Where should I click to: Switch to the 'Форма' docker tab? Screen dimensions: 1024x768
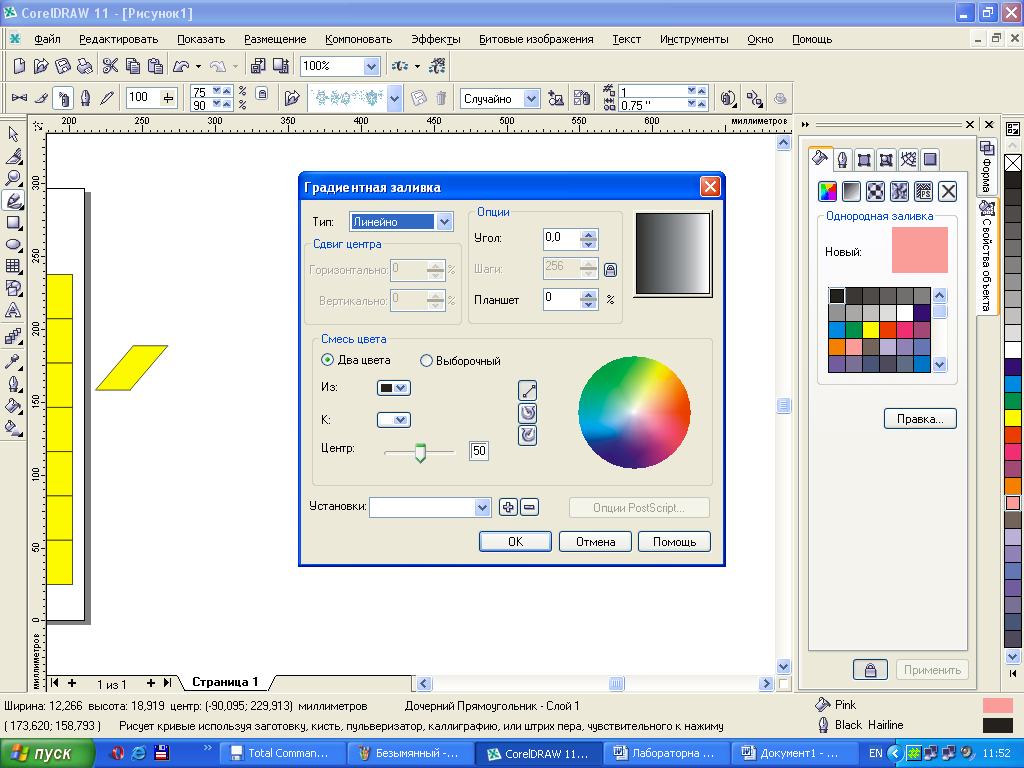pyautogui.click(x=987, y=167)
